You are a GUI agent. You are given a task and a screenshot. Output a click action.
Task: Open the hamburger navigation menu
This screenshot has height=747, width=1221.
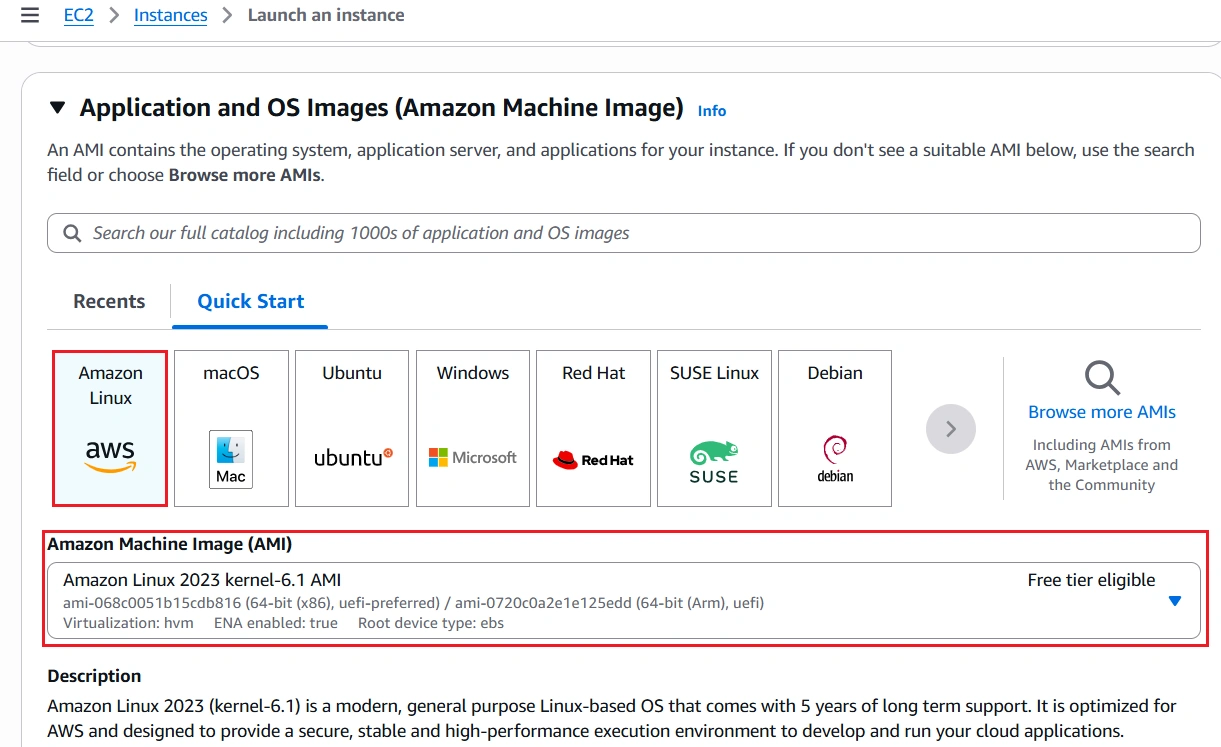[x=30, y=15]
